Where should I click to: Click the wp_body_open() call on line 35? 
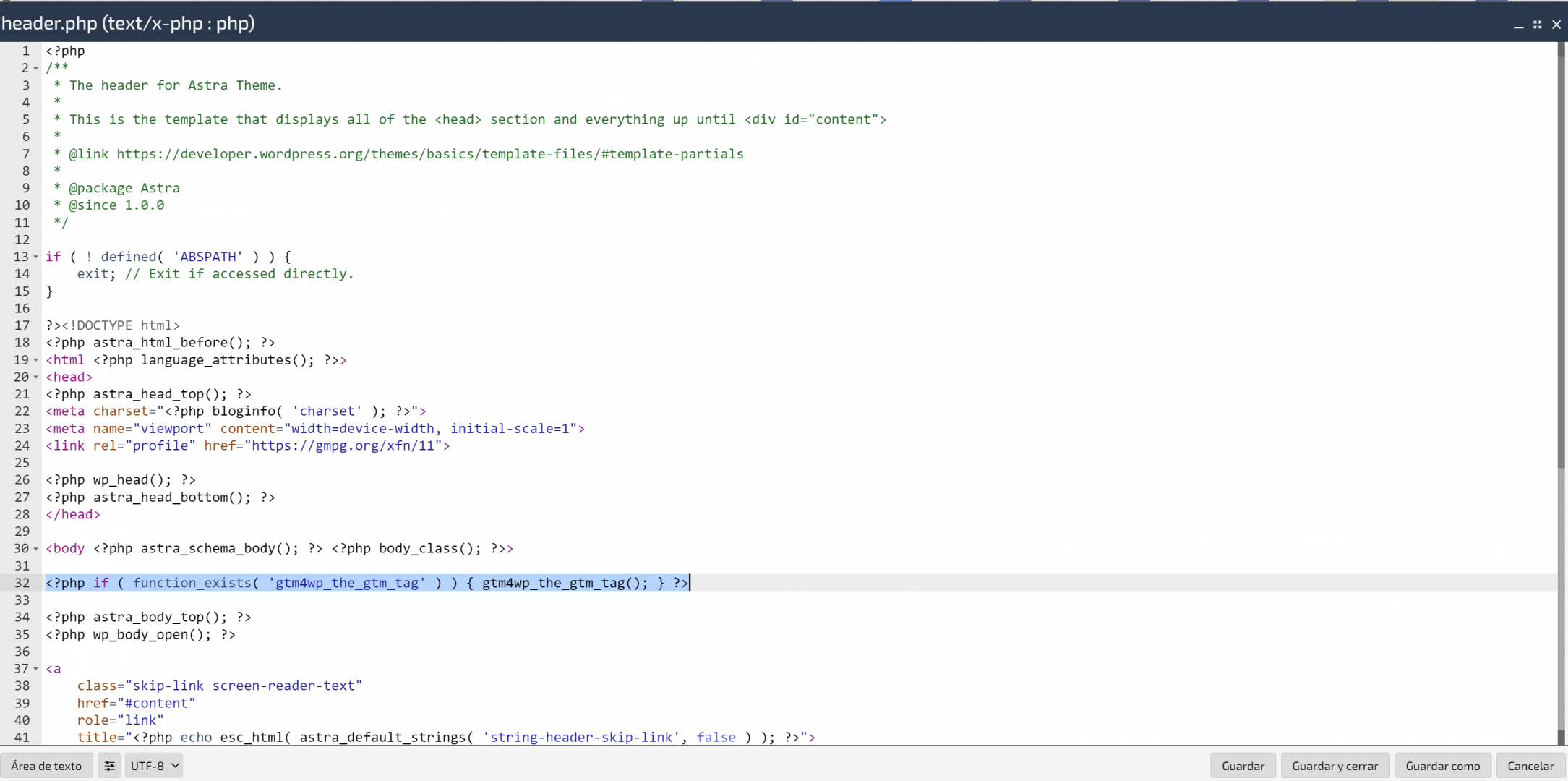(153, 635)
